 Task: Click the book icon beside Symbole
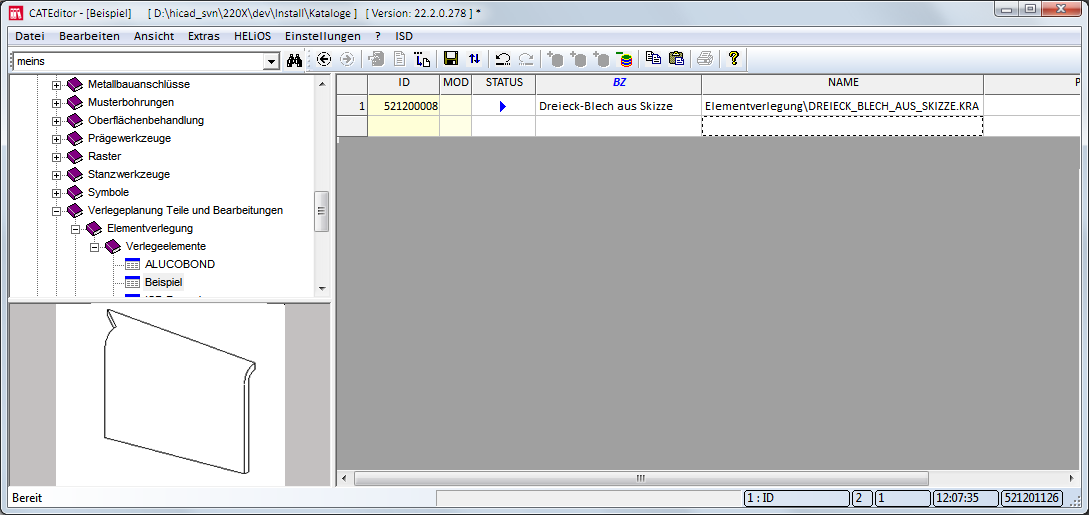tap(74, 193)
